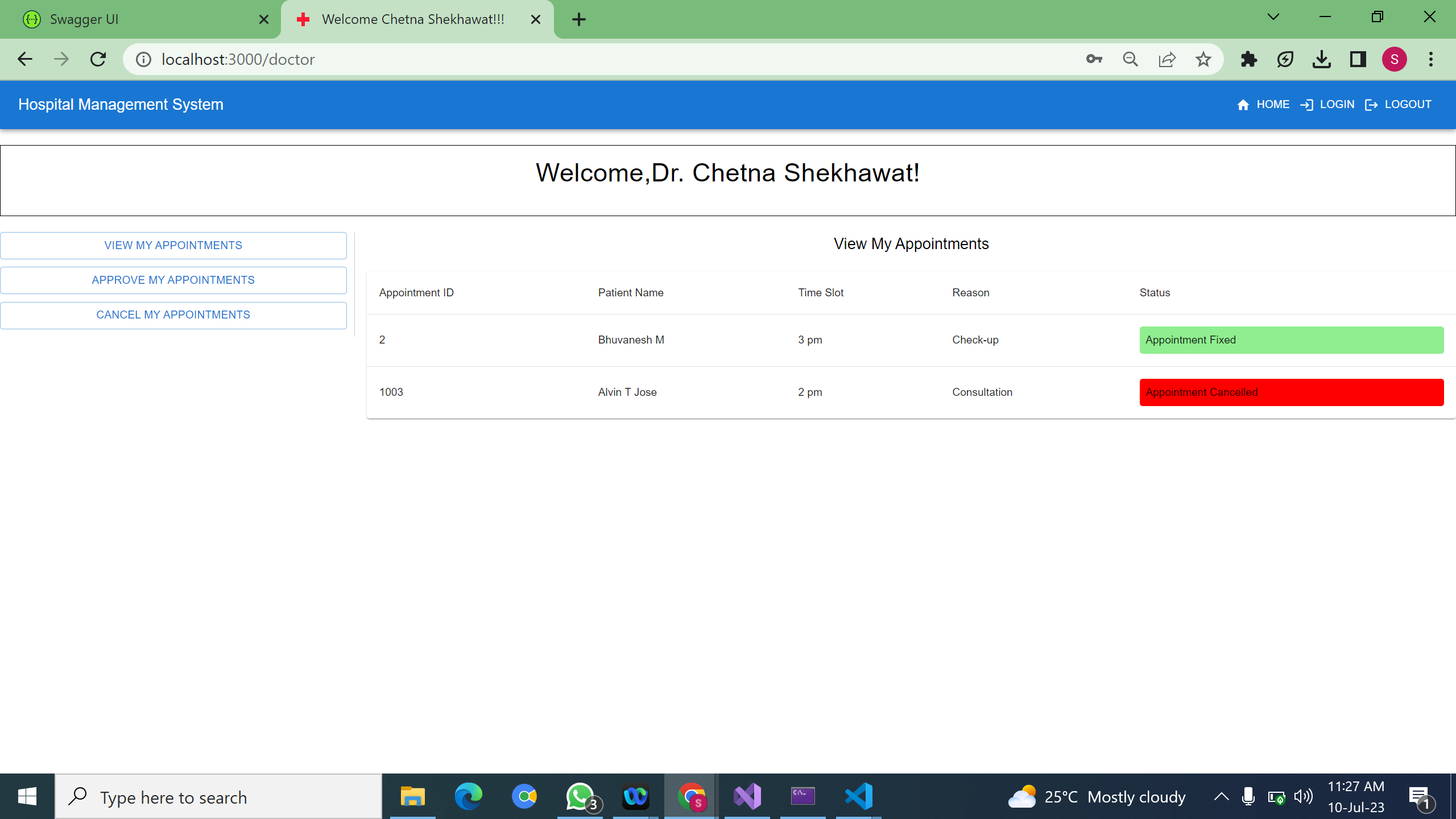Click CANCEL MY APPOINTMENTS button
Screen dimensions: 1456x819
tap(173, 315)
